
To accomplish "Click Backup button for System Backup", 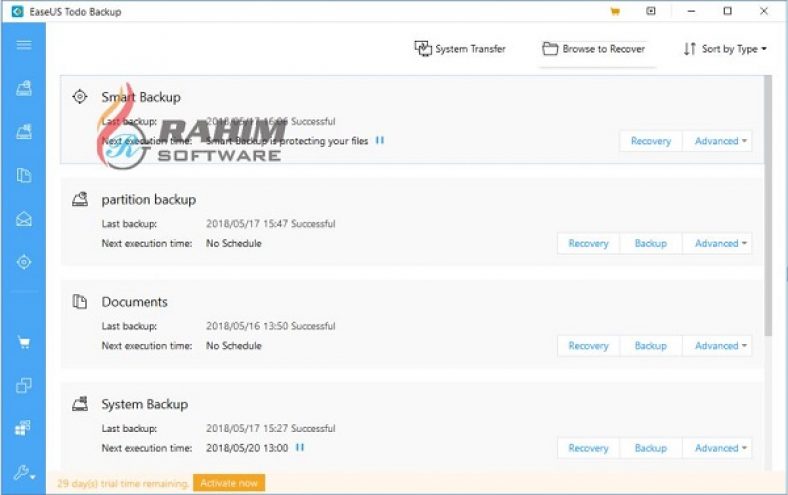I will (650, 448).
